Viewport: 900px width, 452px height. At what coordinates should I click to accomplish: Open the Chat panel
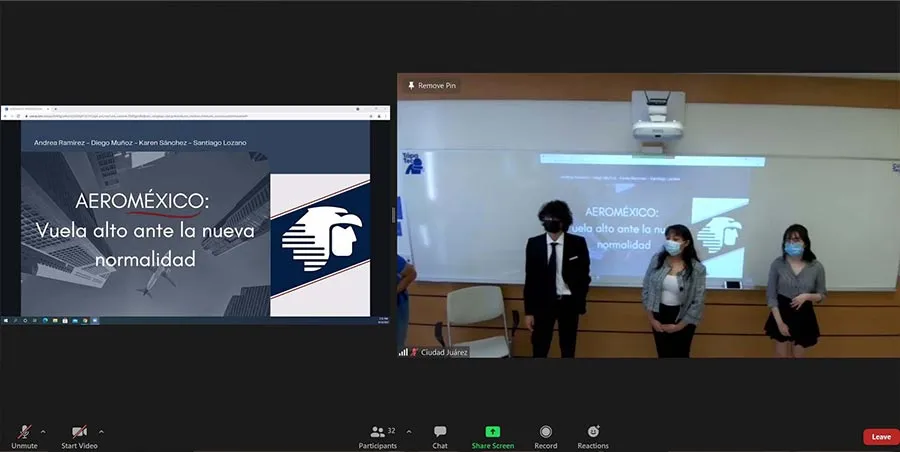pos(440,436)
